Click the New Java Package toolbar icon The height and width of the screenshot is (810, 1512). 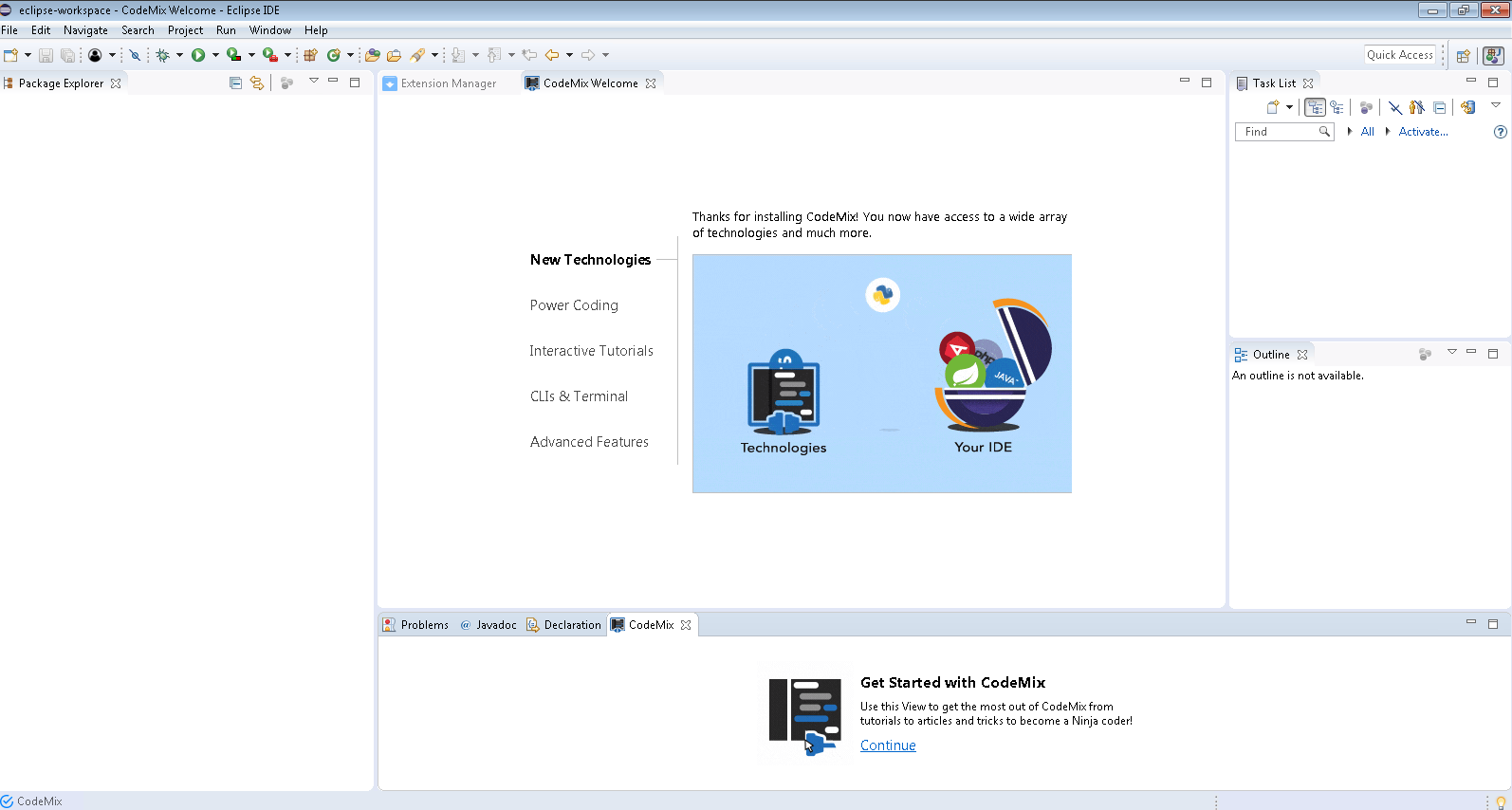310,55
